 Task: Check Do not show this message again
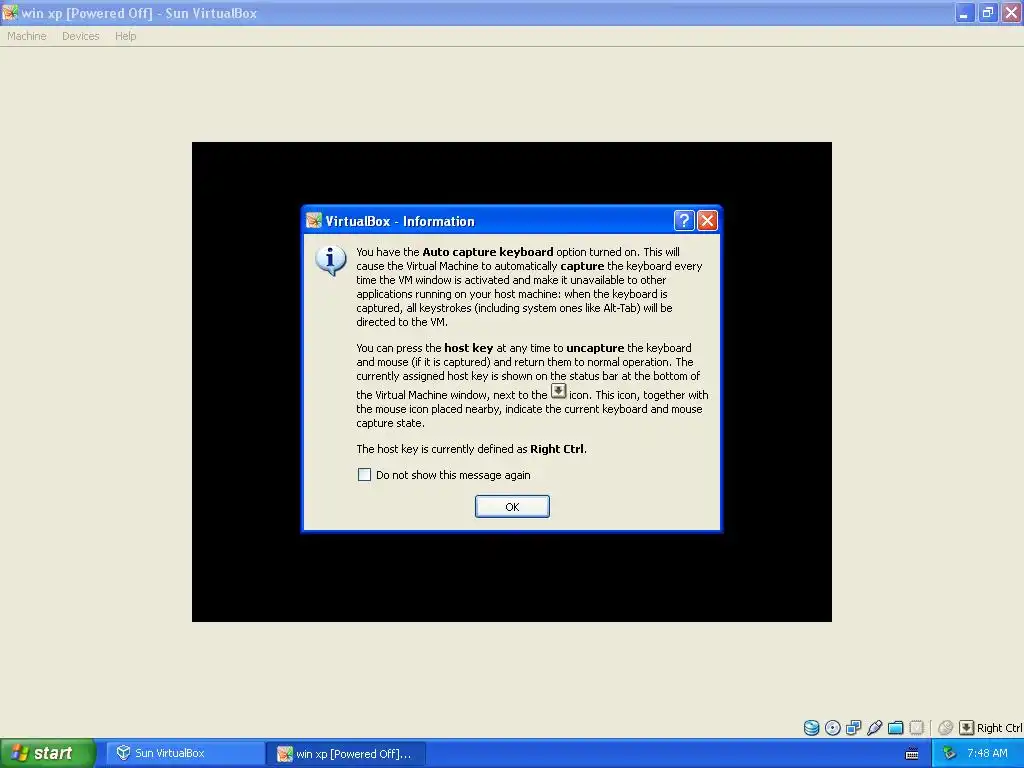364,475
